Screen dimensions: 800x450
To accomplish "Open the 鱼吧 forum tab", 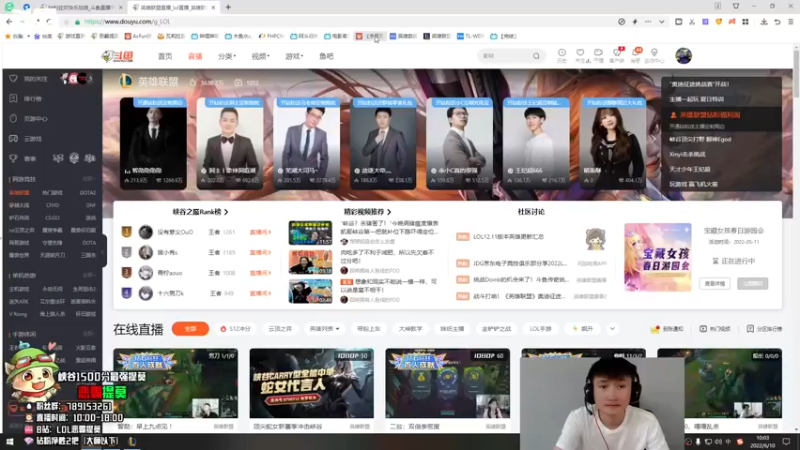I will (326, 56).
